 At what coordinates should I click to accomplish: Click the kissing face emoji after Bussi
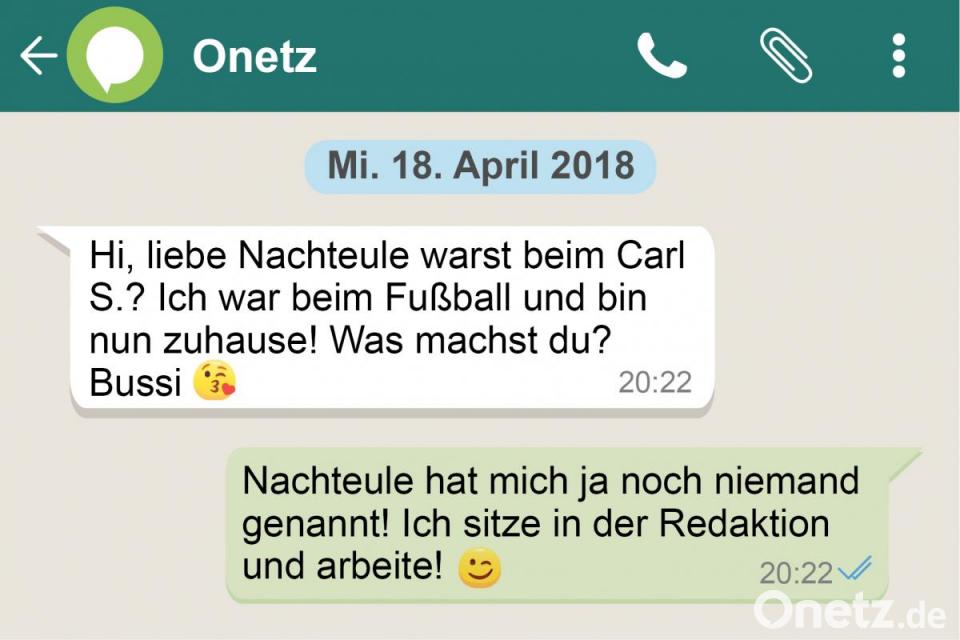pos(214,381)
